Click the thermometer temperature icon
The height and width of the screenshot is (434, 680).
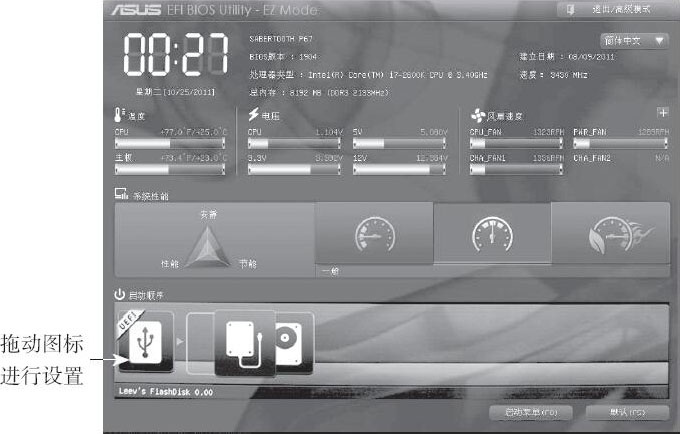pyautogui.click(x=119, y=115)
